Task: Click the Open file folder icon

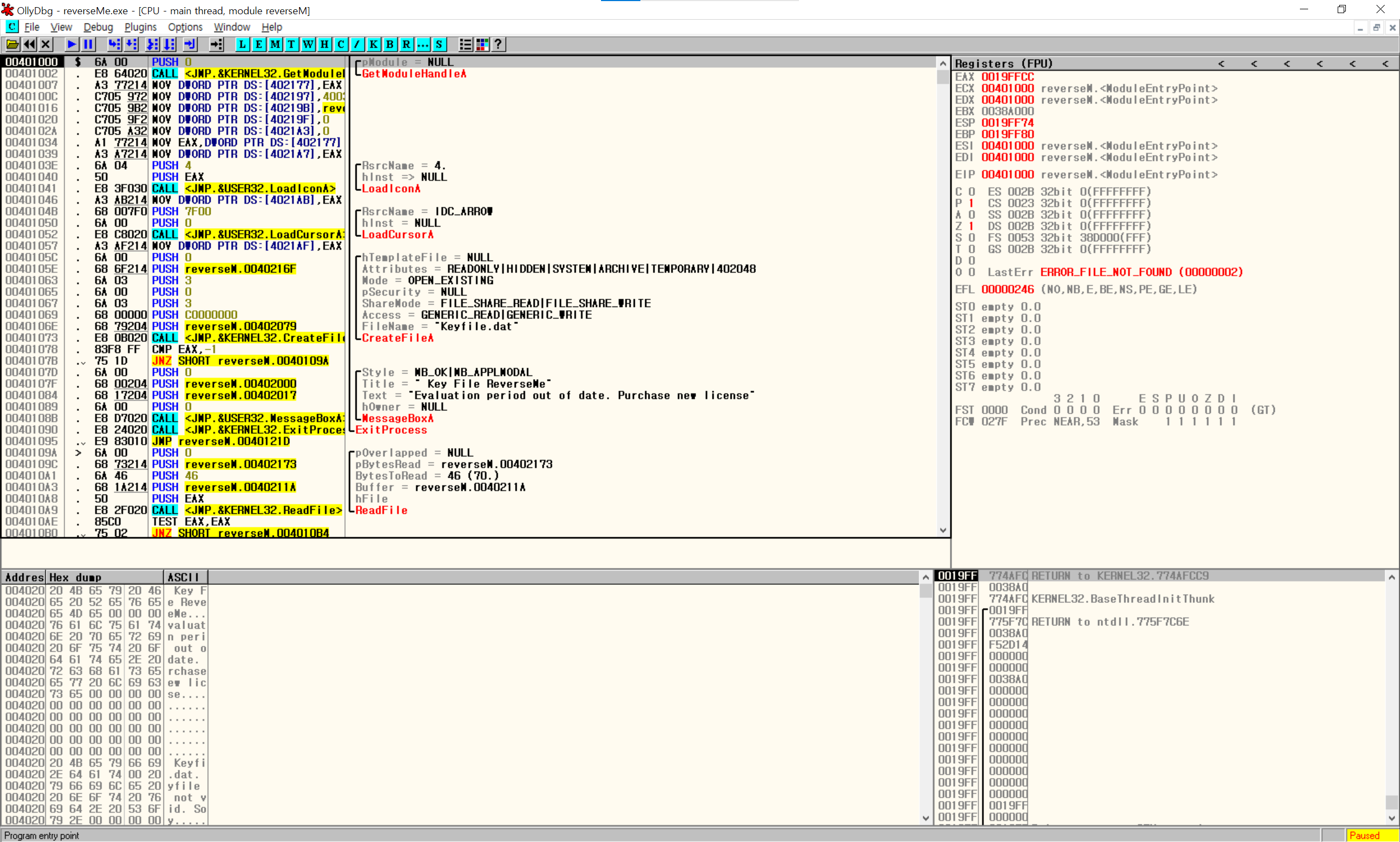Action: [x=13, y=44]
